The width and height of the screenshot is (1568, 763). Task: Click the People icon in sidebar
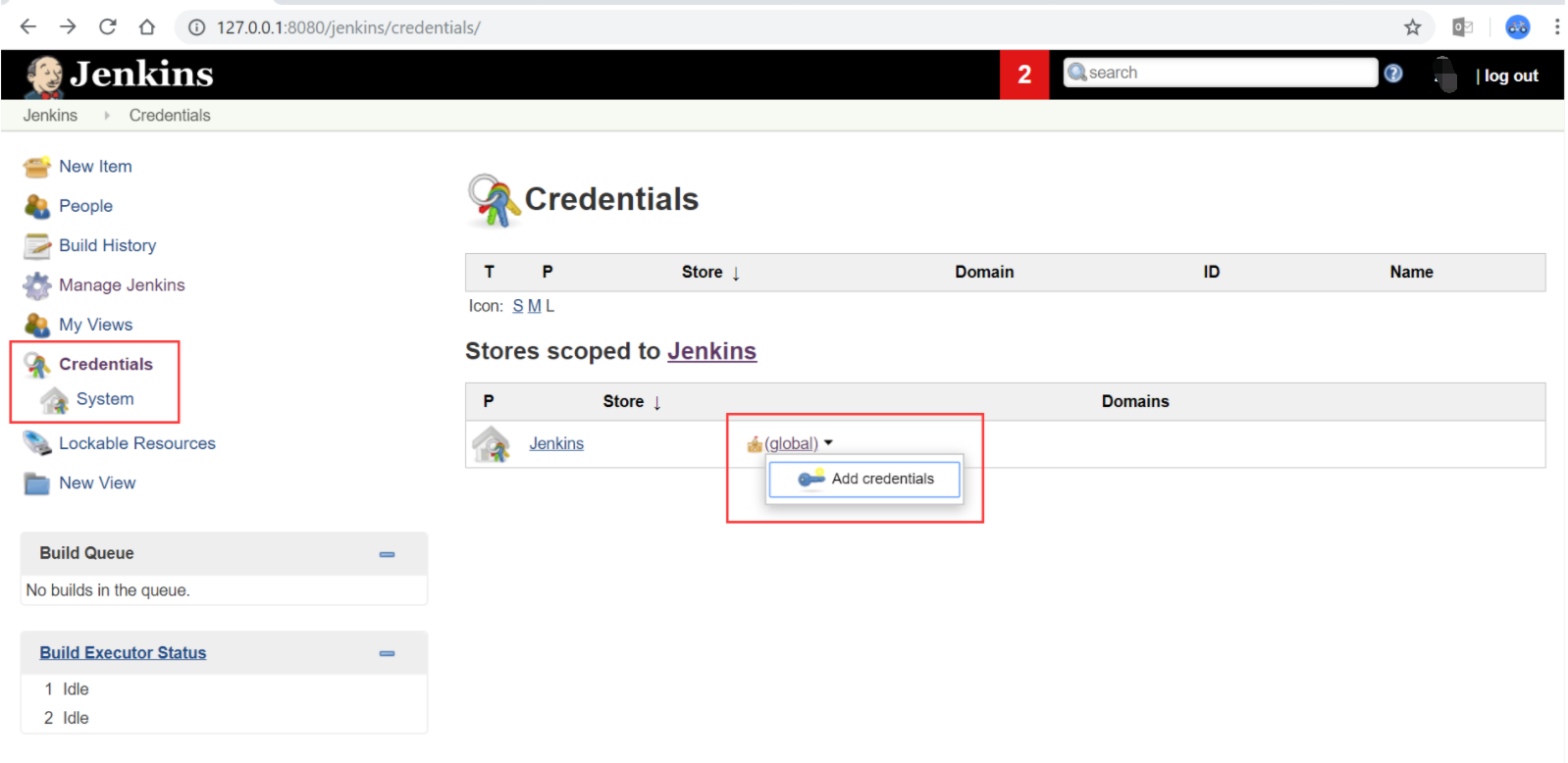pos(37,206)
